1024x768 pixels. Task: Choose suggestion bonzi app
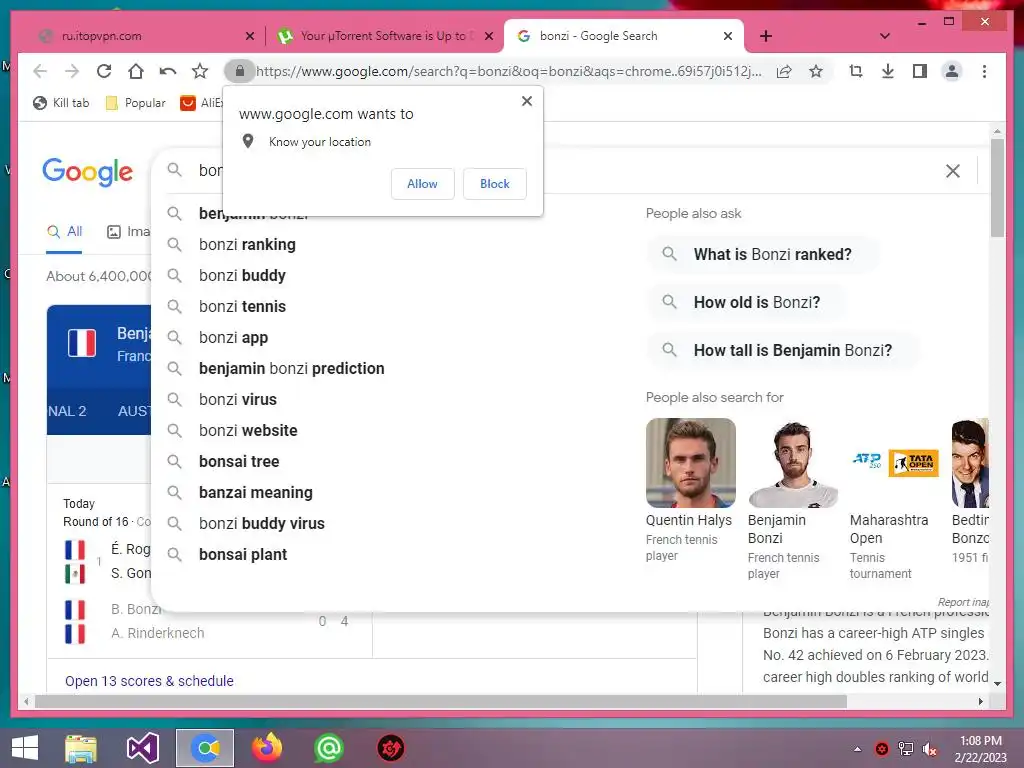point(233,338)
